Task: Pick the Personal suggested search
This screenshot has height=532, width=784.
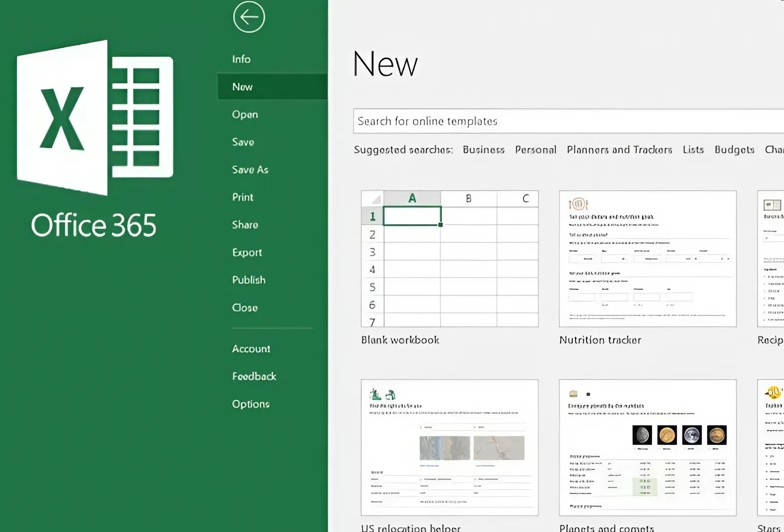Action: point(536,150)
